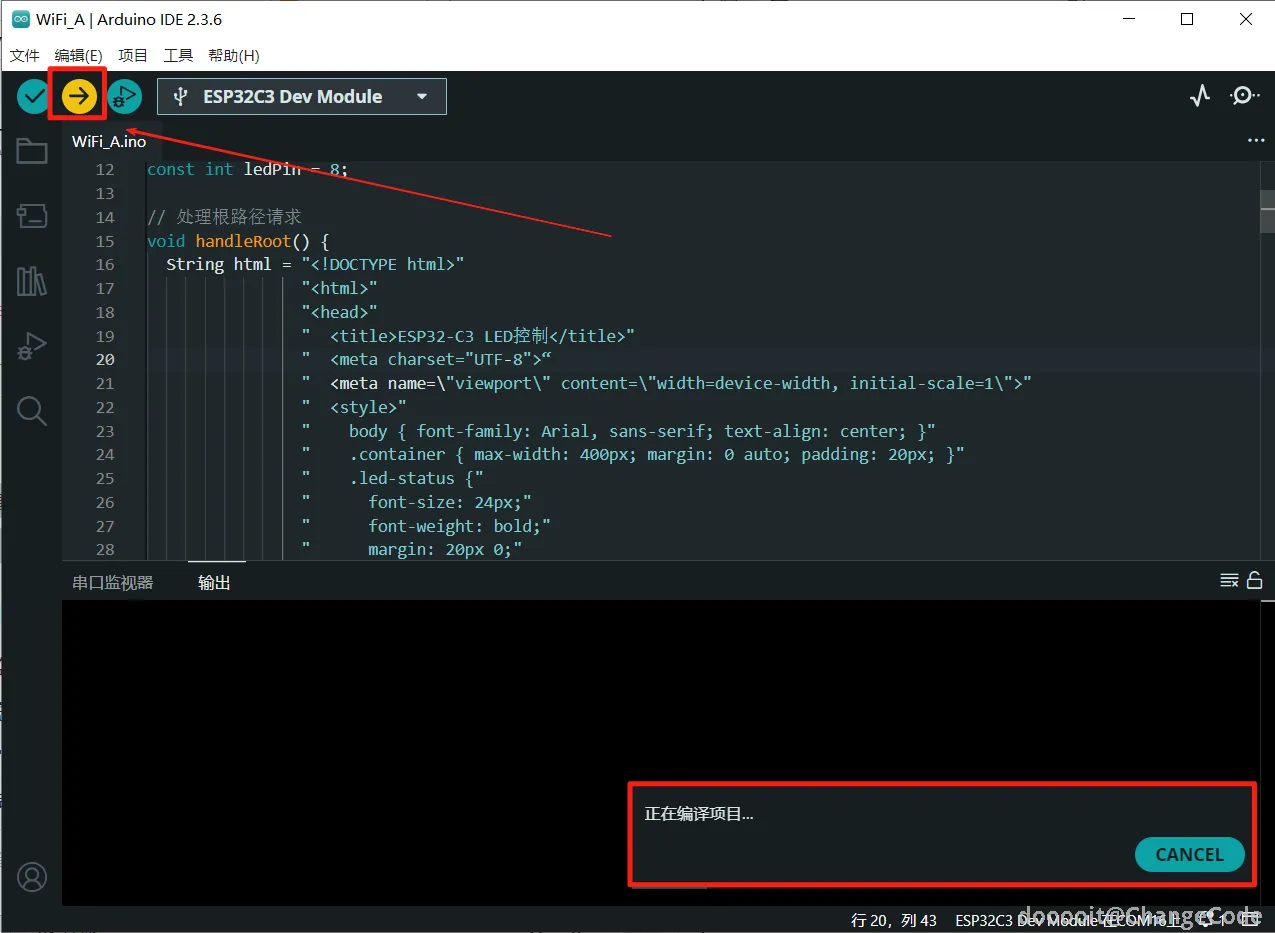Open the Serial Plotter

point(1200,96)
